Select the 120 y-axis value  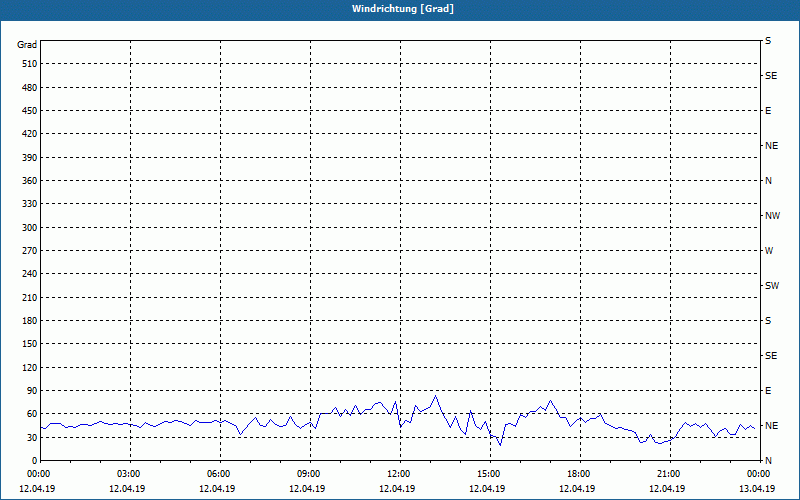click(28, 367)
